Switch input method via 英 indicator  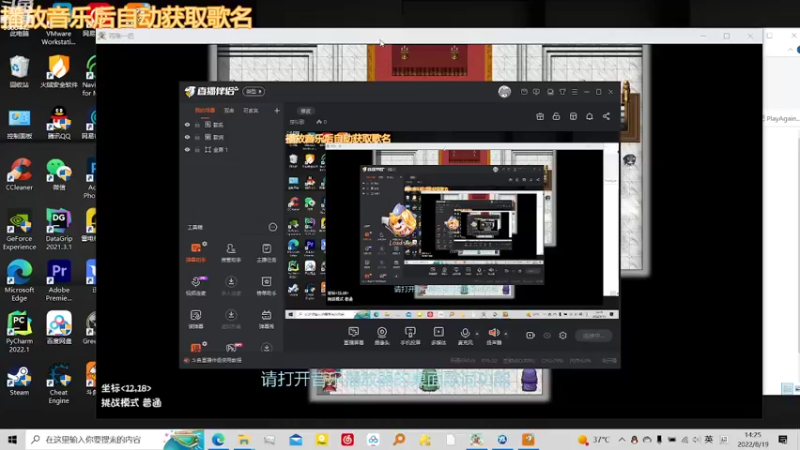point(709,439)
